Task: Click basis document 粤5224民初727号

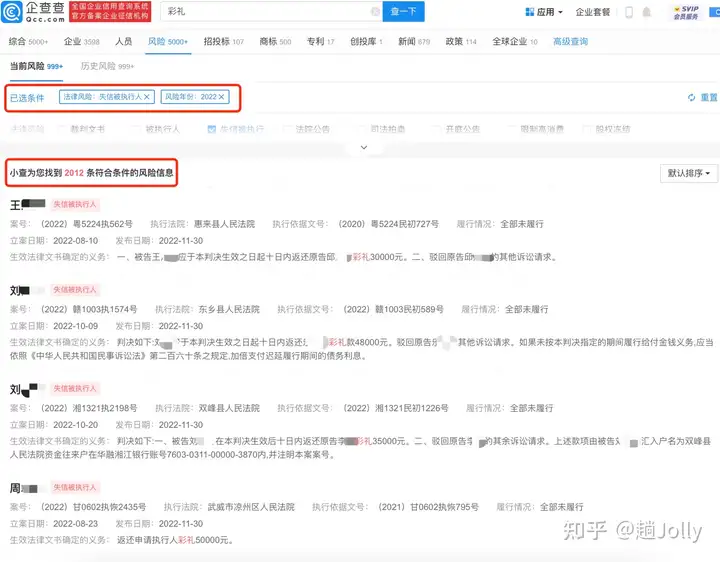Action: (388, 224)
